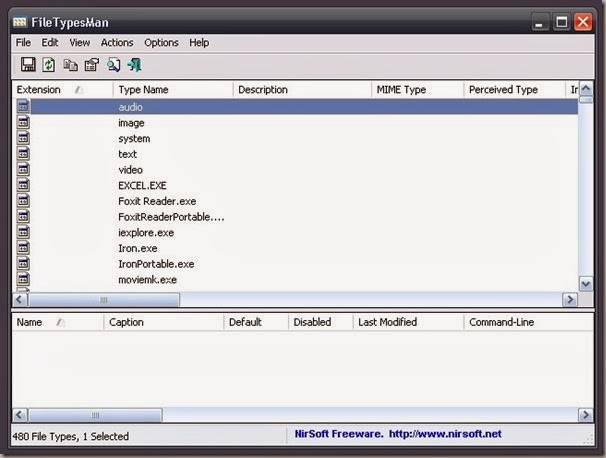Select the IronPortable.exe type name

156,264
